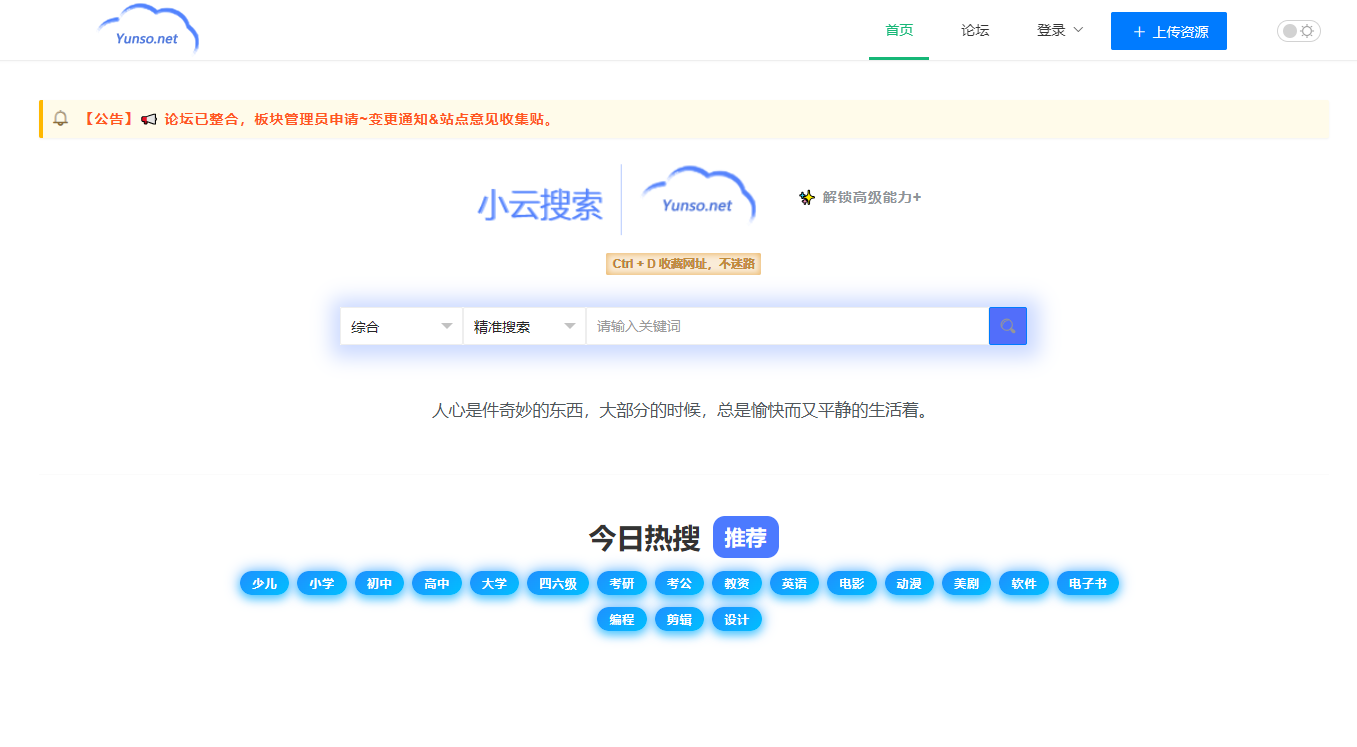Click the unlock advanced ability icon
The width and height of the screenshot is (1357, 747).
coord(807,197)
